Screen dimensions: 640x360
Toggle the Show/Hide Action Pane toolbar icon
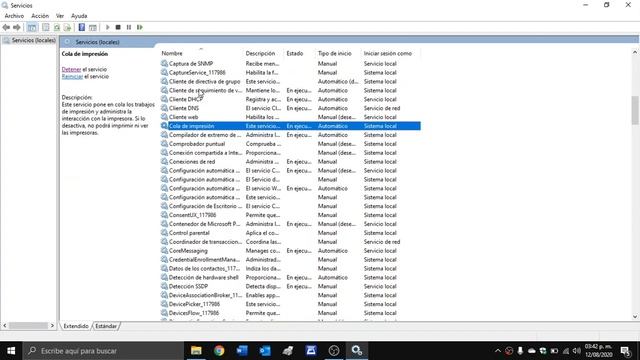[x=93, y=27]
